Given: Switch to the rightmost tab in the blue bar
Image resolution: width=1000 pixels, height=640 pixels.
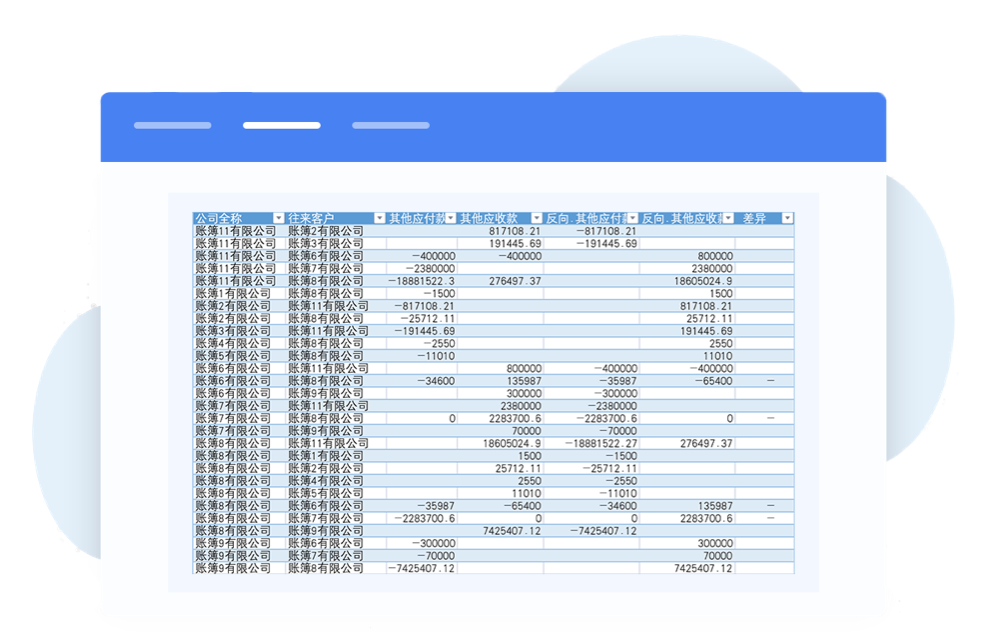Looking at the screenshot, I should point(390,124).
